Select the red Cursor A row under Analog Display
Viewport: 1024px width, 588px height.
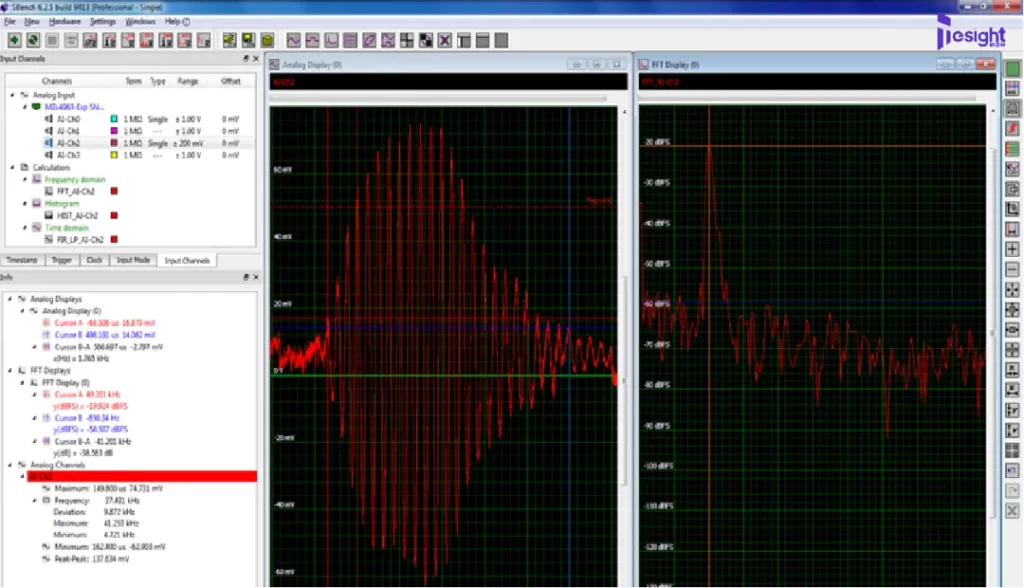[104, 323]
